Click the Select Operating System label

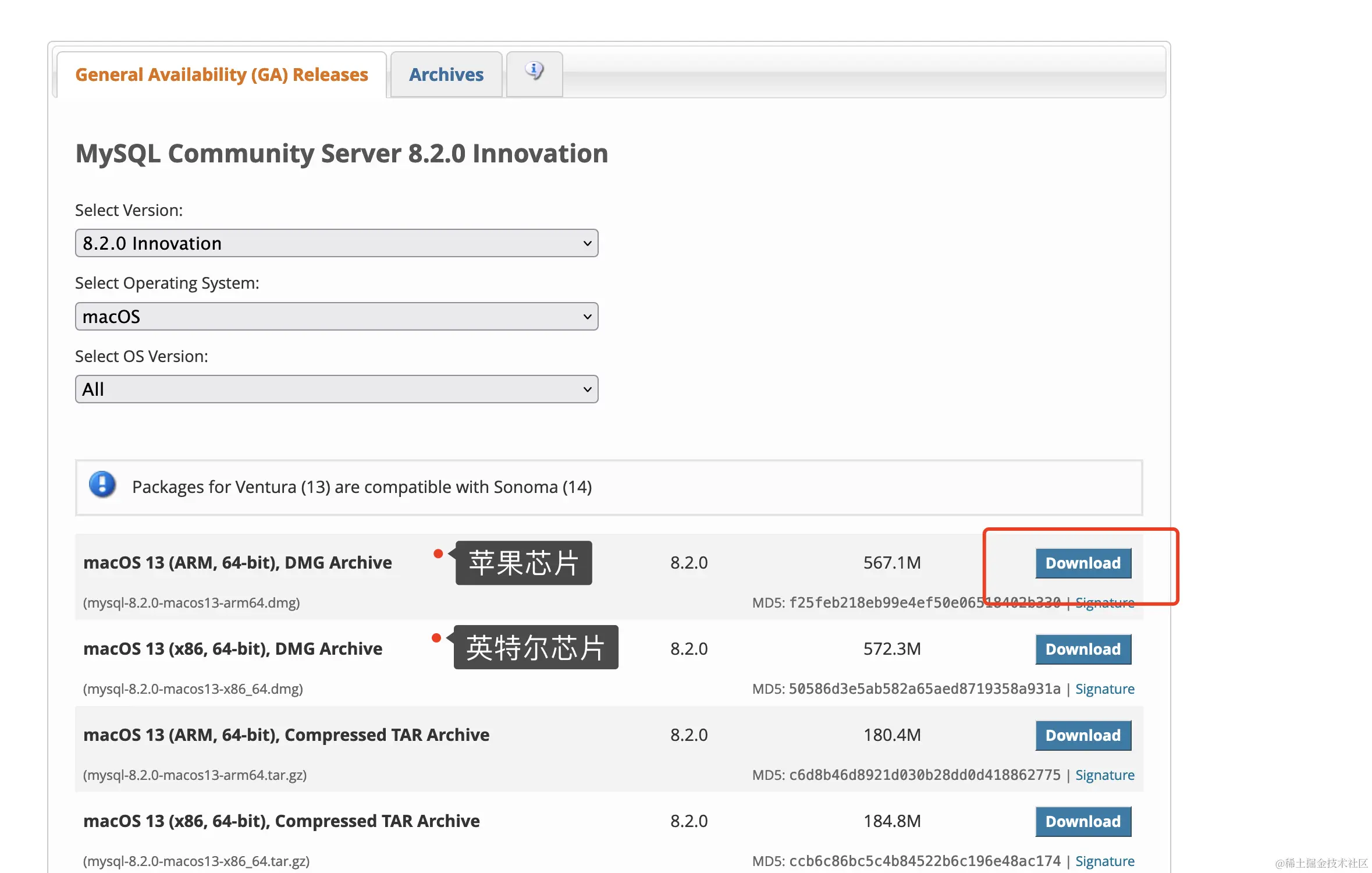167,283
